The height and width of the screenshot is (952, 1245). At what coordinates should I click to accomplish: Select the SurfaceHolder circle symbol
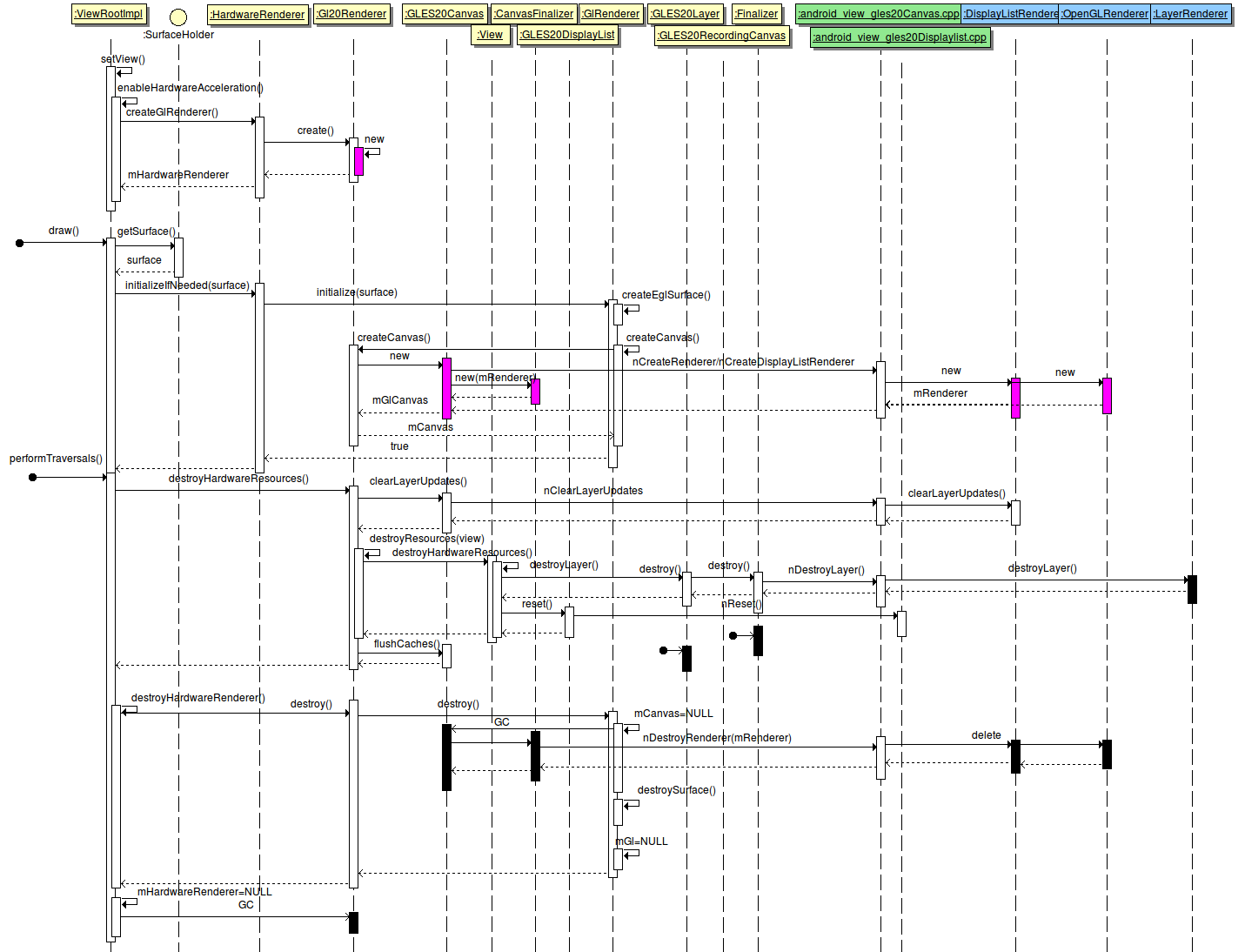178,17
